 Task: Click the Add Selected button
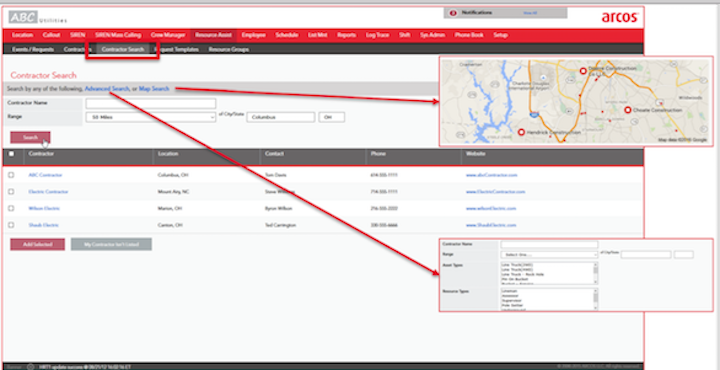coord(38,244)
